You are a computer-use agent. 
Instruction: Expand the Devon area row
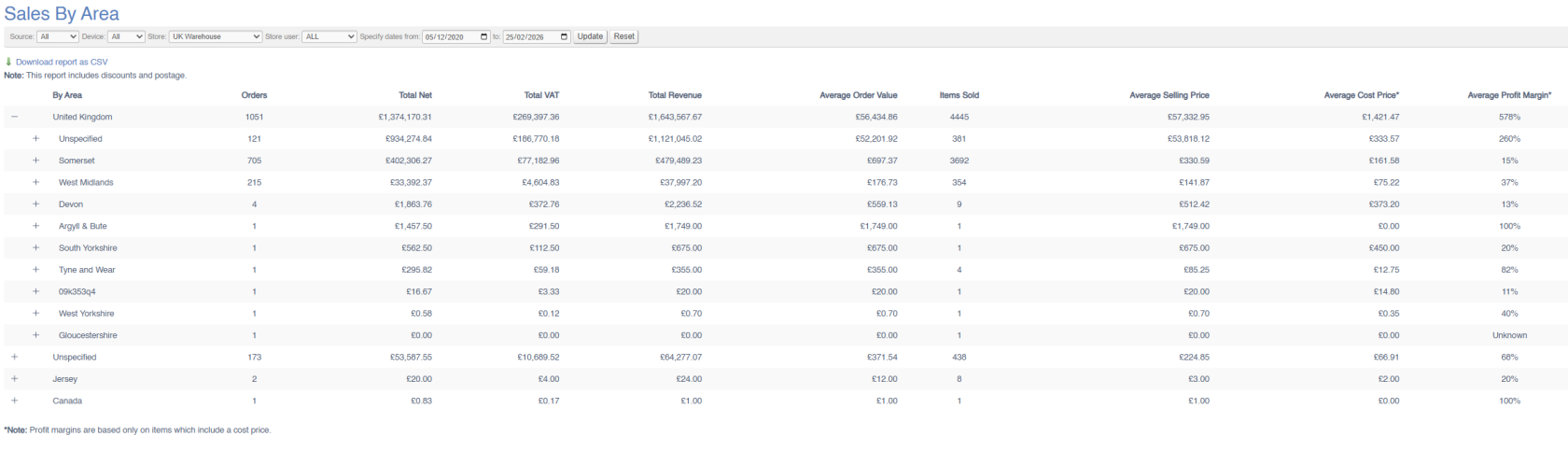click(x=36, y=204)
